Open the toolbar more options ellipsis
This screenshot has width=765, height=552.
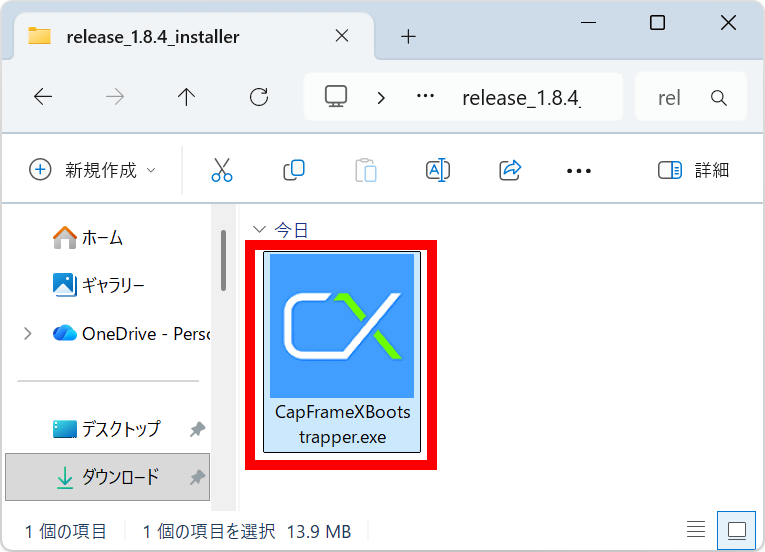pyautogui.click(x=579, y=171)
